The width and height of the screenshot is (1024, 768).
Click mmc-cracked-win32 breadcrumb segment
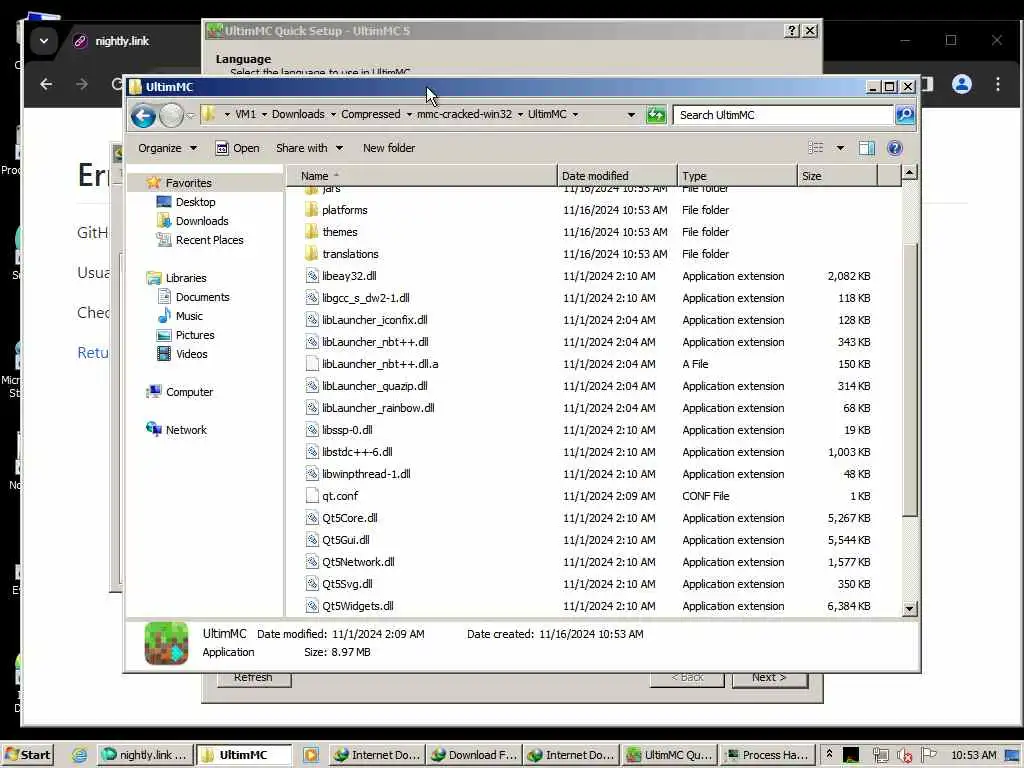(x=464, y=114)
